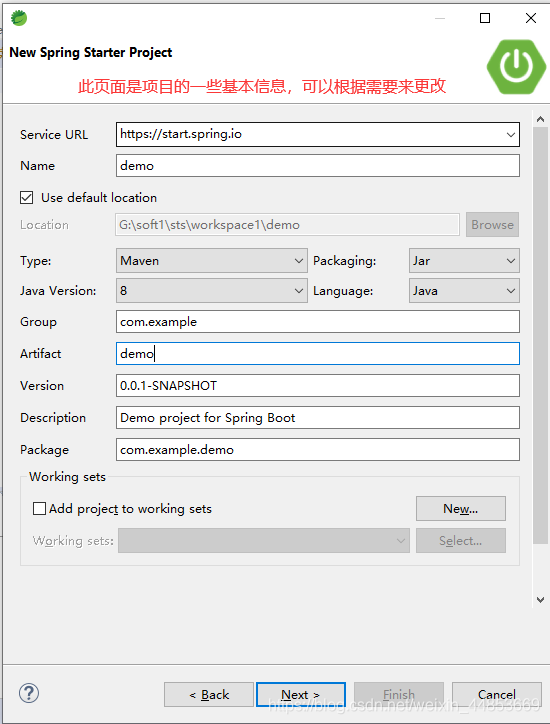
Task: Focus the Name input field
Action: tap(318, 165)
